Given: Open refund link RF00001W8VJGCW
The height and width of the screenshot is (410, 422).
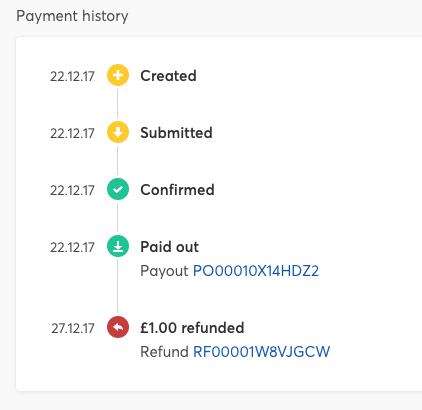Looking at the screenshot, I should [x=261, y=352].
